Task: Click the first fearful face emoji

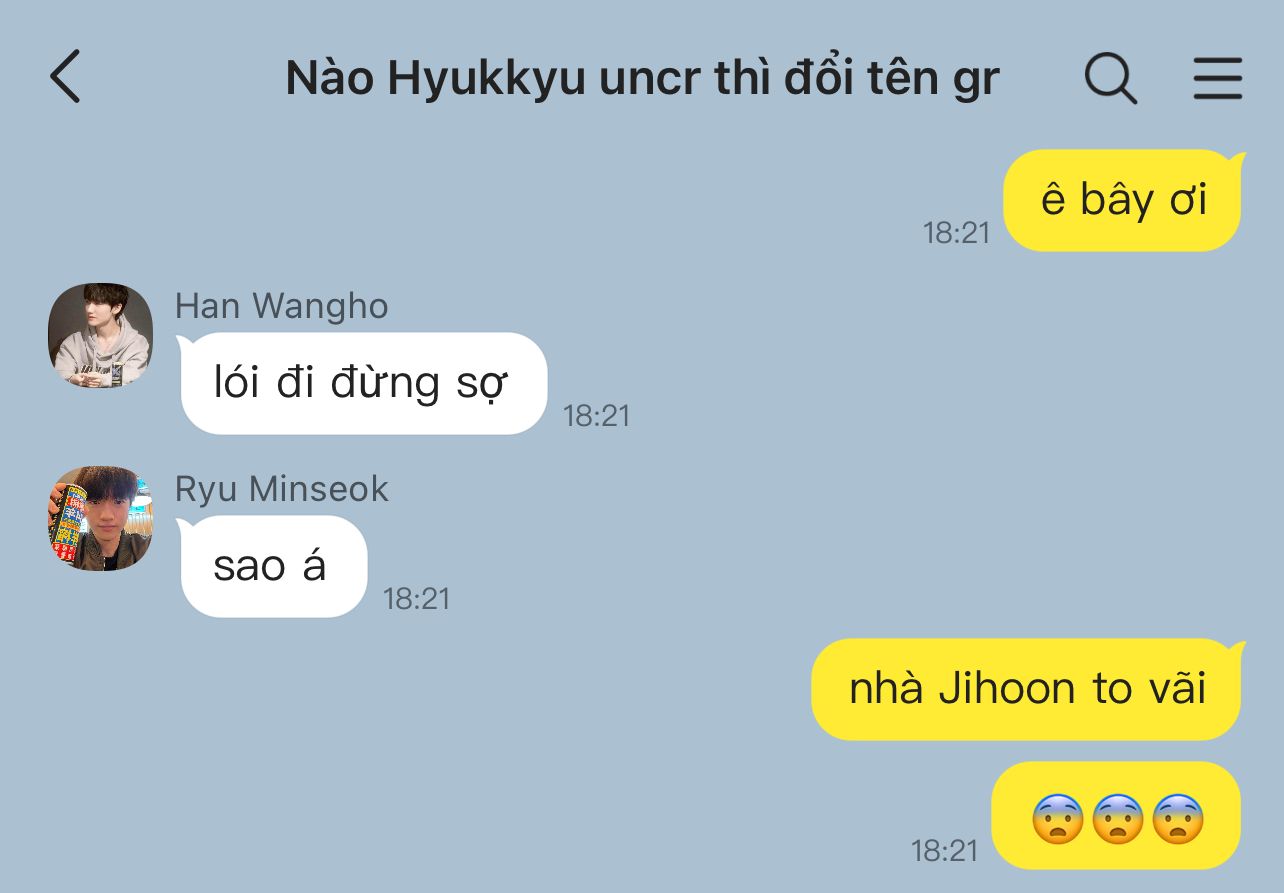Action: tap(1057, 819)
